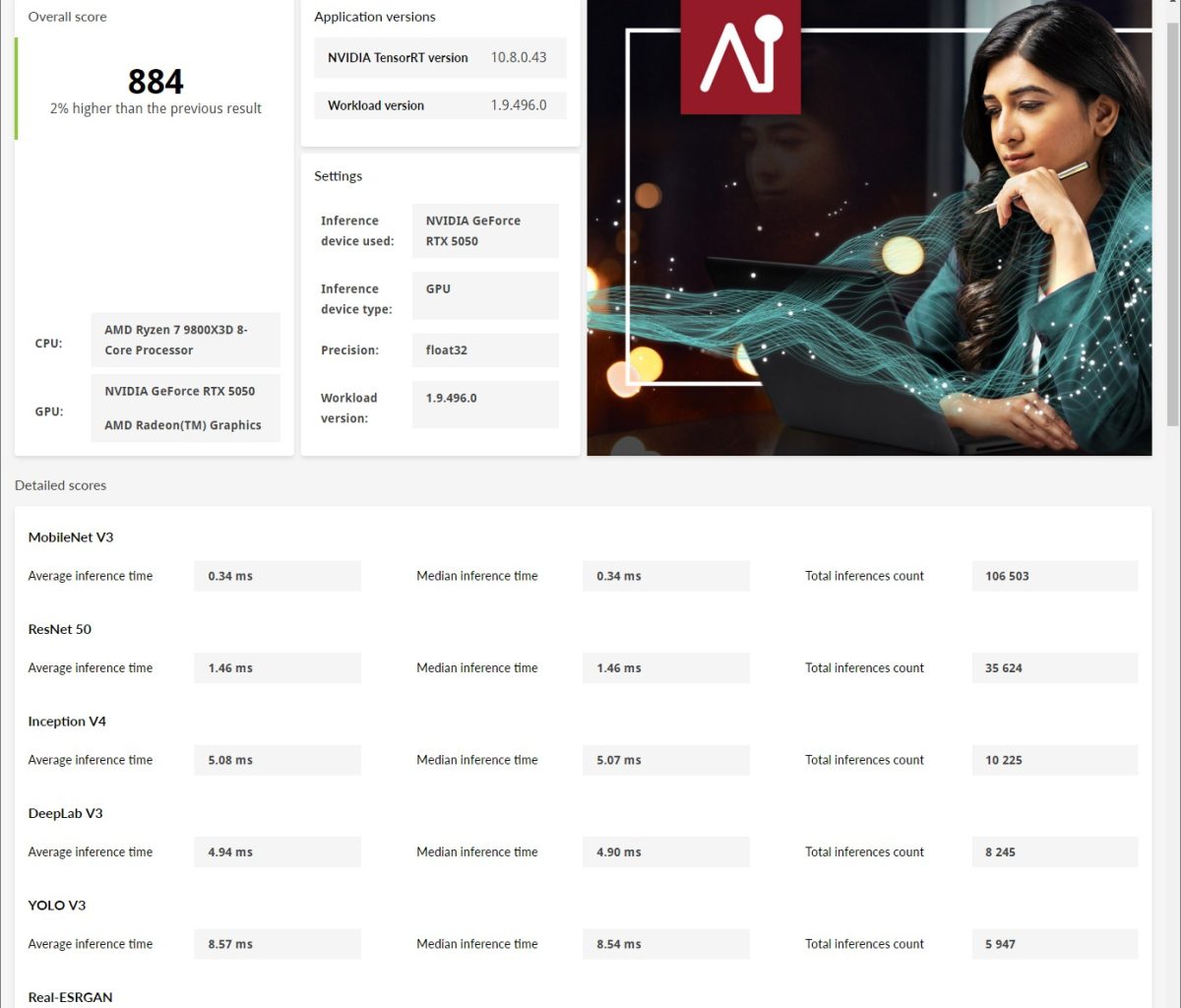Viewport: 1181px width, 1008px height.
Task: Click DeepLab V3 total inferences count 8 245
Action: 1053,851
